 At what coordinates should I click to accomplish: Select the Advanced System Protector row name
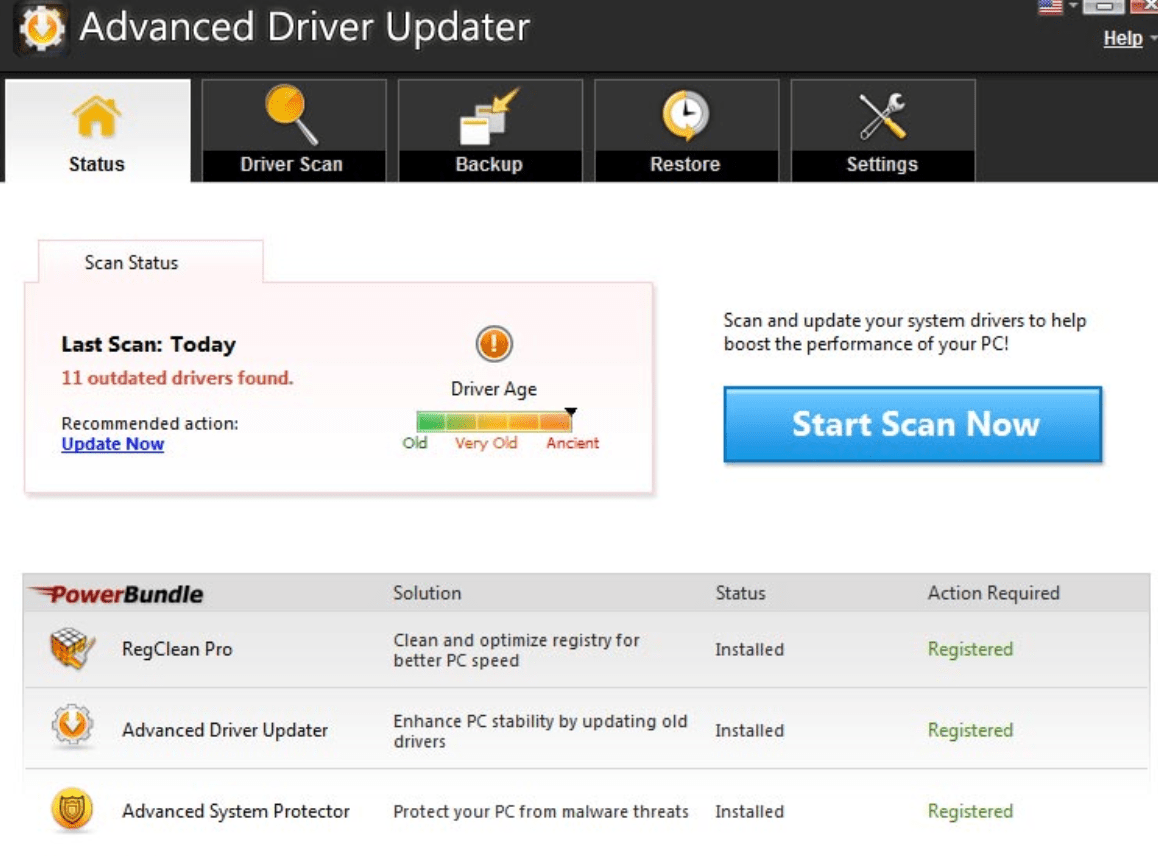[x=236, y=811]
